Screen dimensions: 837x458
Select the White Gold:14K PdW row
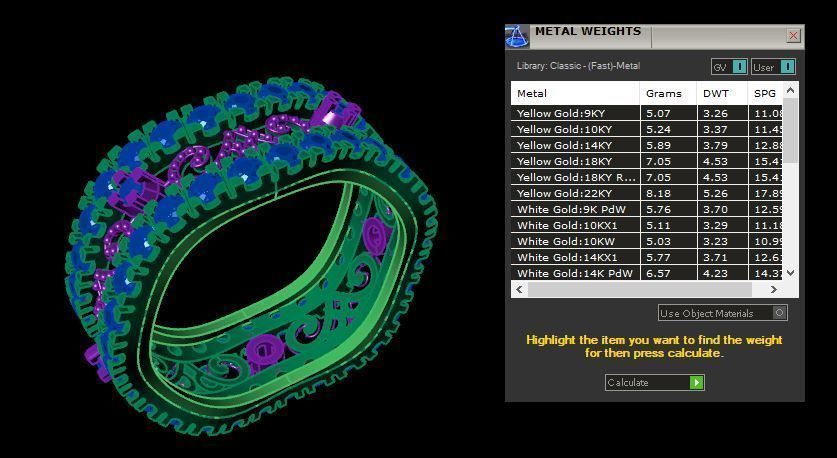(x=647, y=273)
